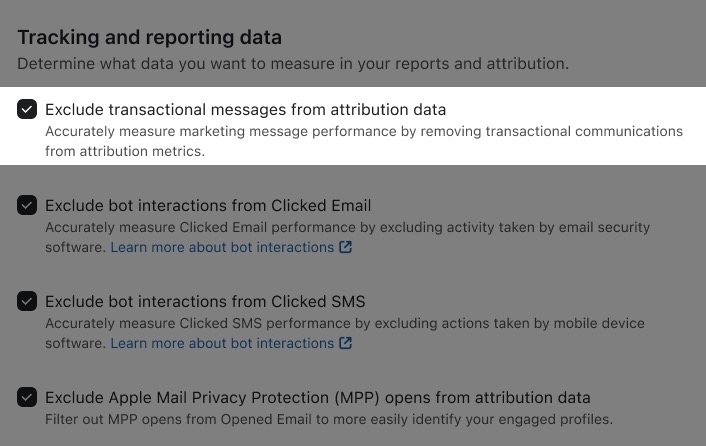The height and width of the screenshot is (446, 706).
Task: Click the 'Tracking and reporting data' heading
Action: click(x=149, y=37)
